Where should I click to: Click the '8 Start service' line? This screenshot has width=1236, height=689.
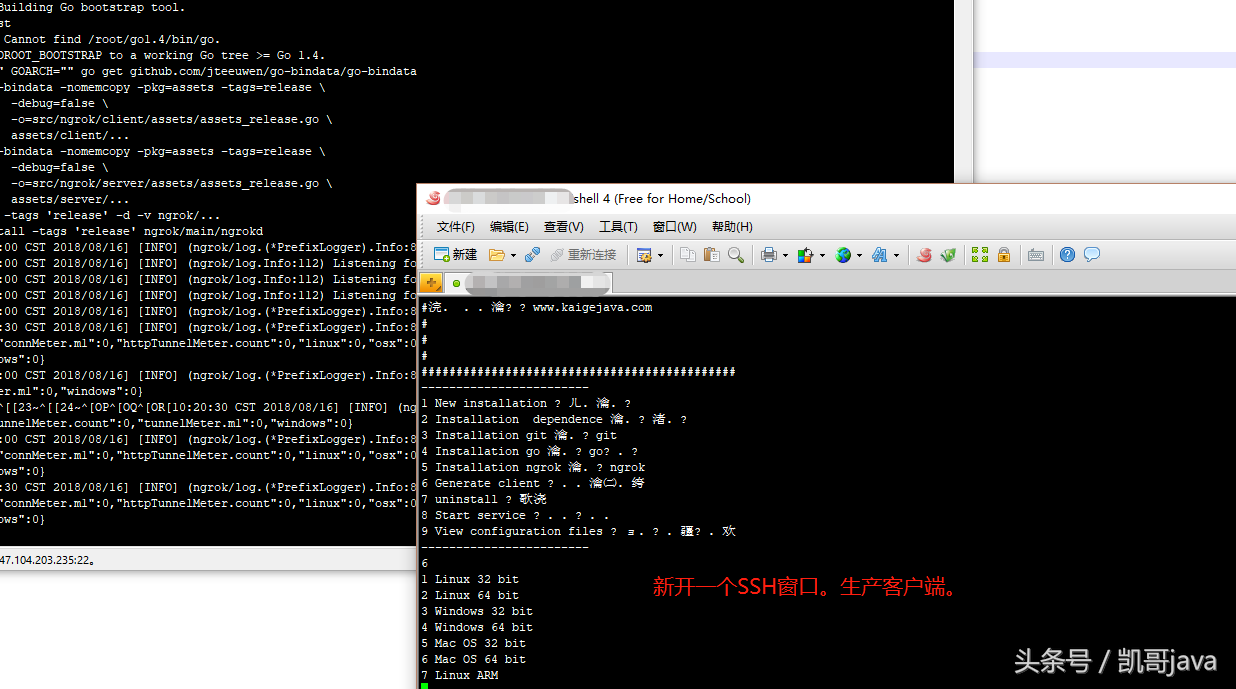pos(515,516)
